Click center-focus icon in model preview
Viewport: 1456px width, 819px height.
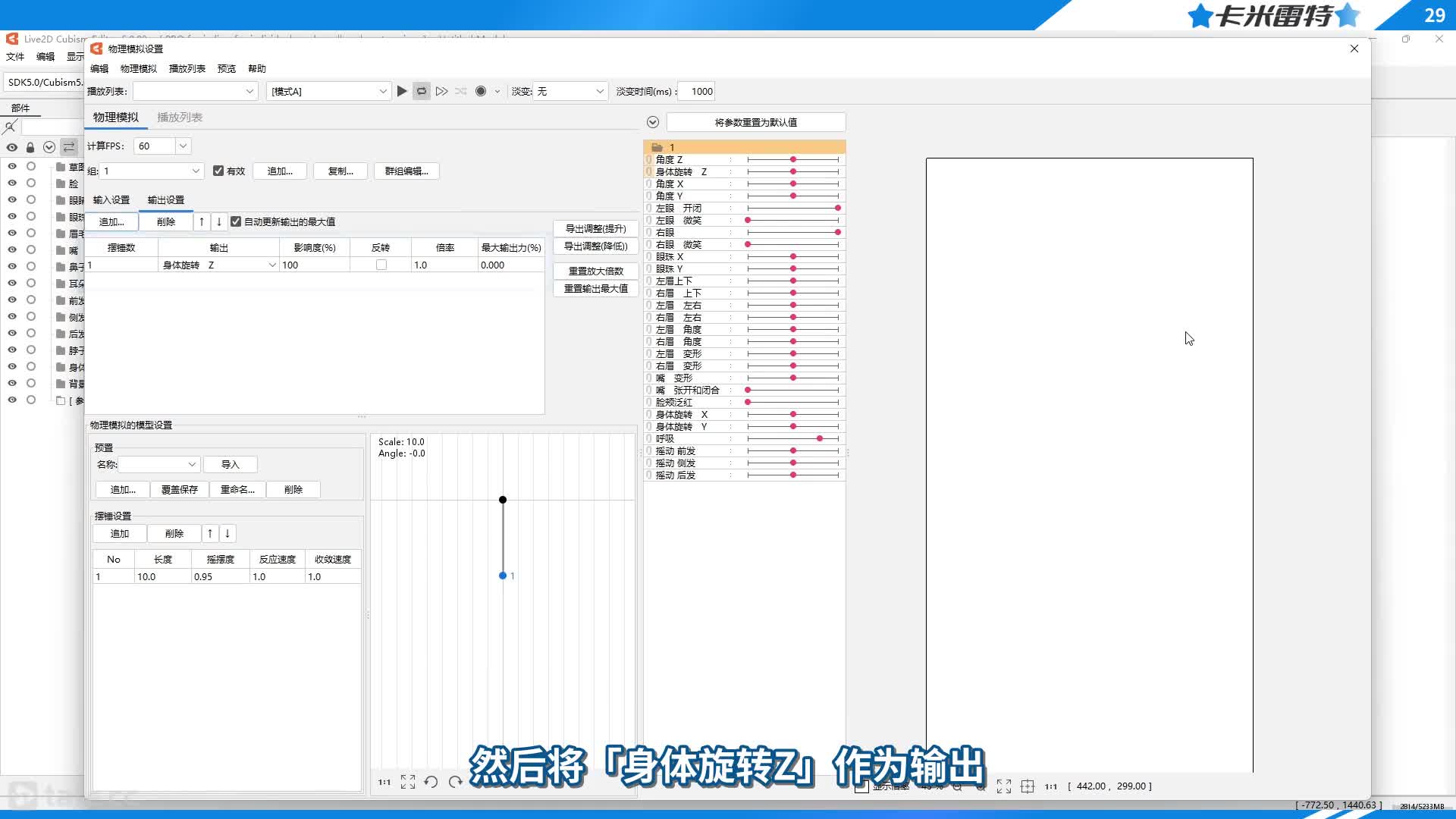tap(1028, 786)
